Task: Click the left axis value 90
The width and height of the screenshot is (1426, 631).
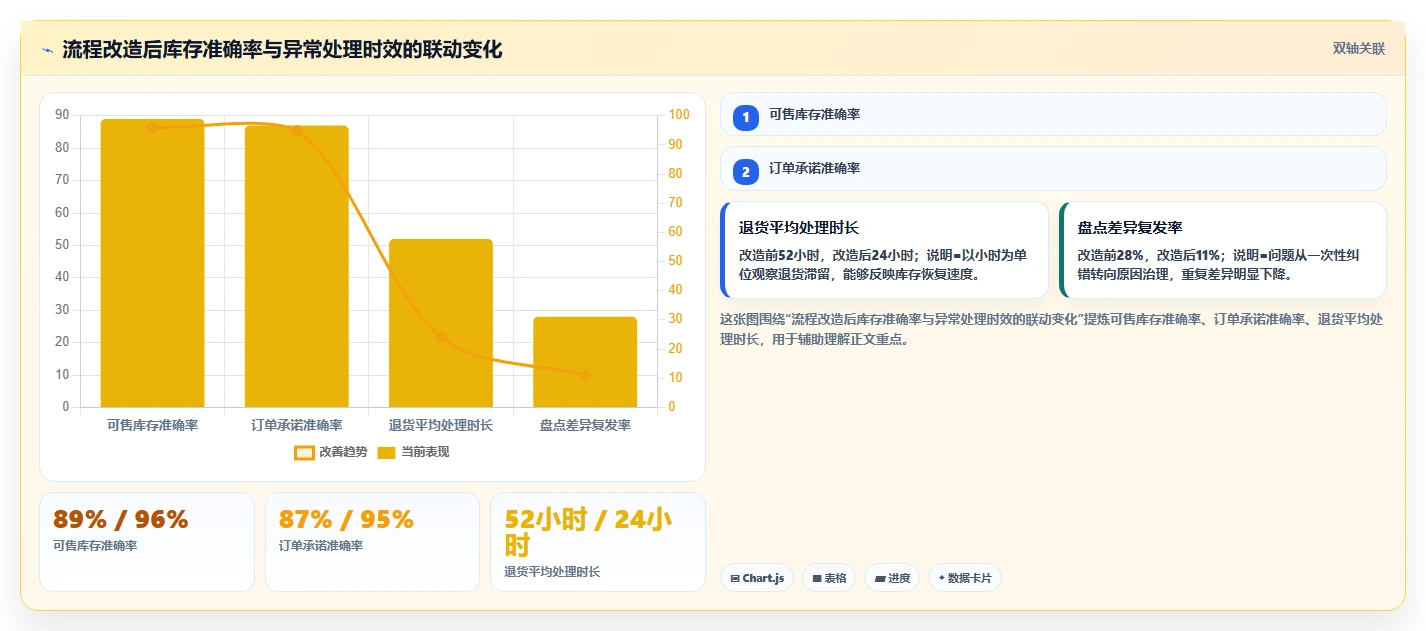Action: (62, 115)
